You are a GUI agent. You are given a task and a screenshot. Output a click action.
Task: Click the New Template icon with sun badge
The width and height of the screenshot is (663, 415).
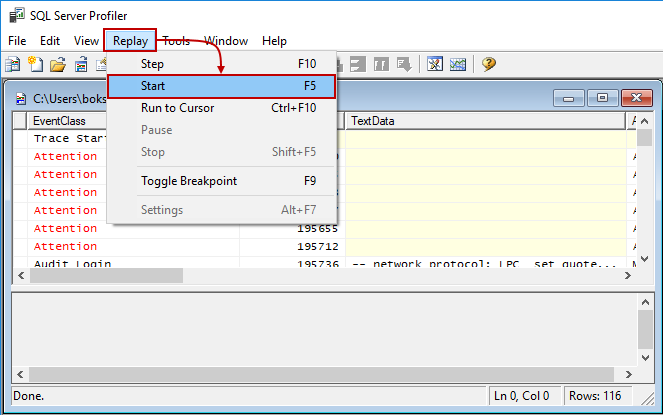(x=36, y=64)
